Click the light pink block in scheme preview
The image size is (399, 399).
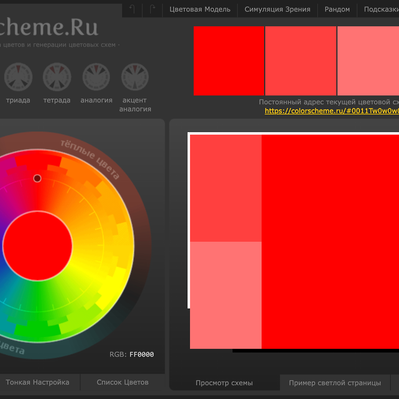click(226, 295)
